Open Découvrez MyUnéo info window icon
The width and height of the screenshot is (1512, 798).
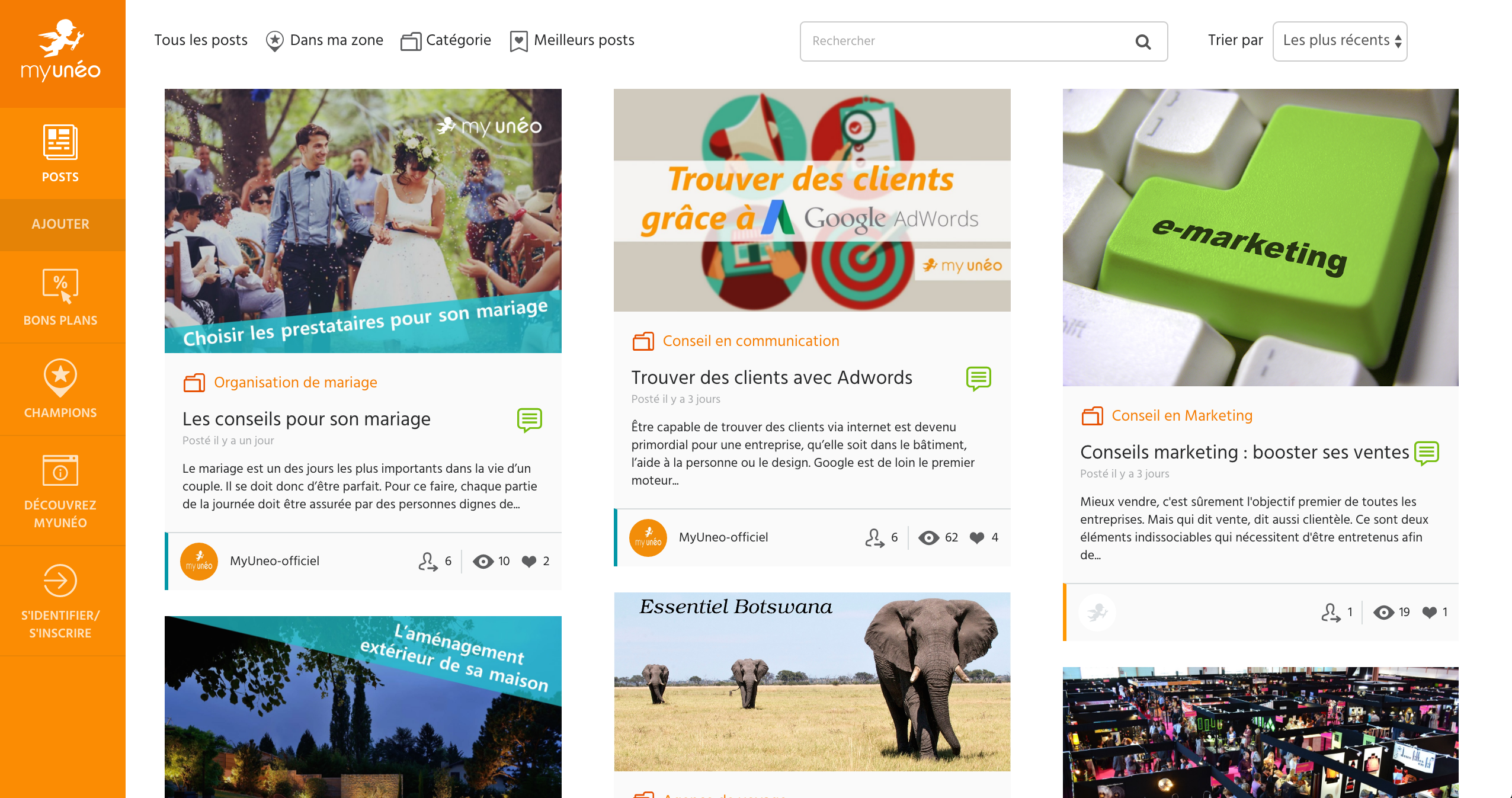click(x=60, y=470)
